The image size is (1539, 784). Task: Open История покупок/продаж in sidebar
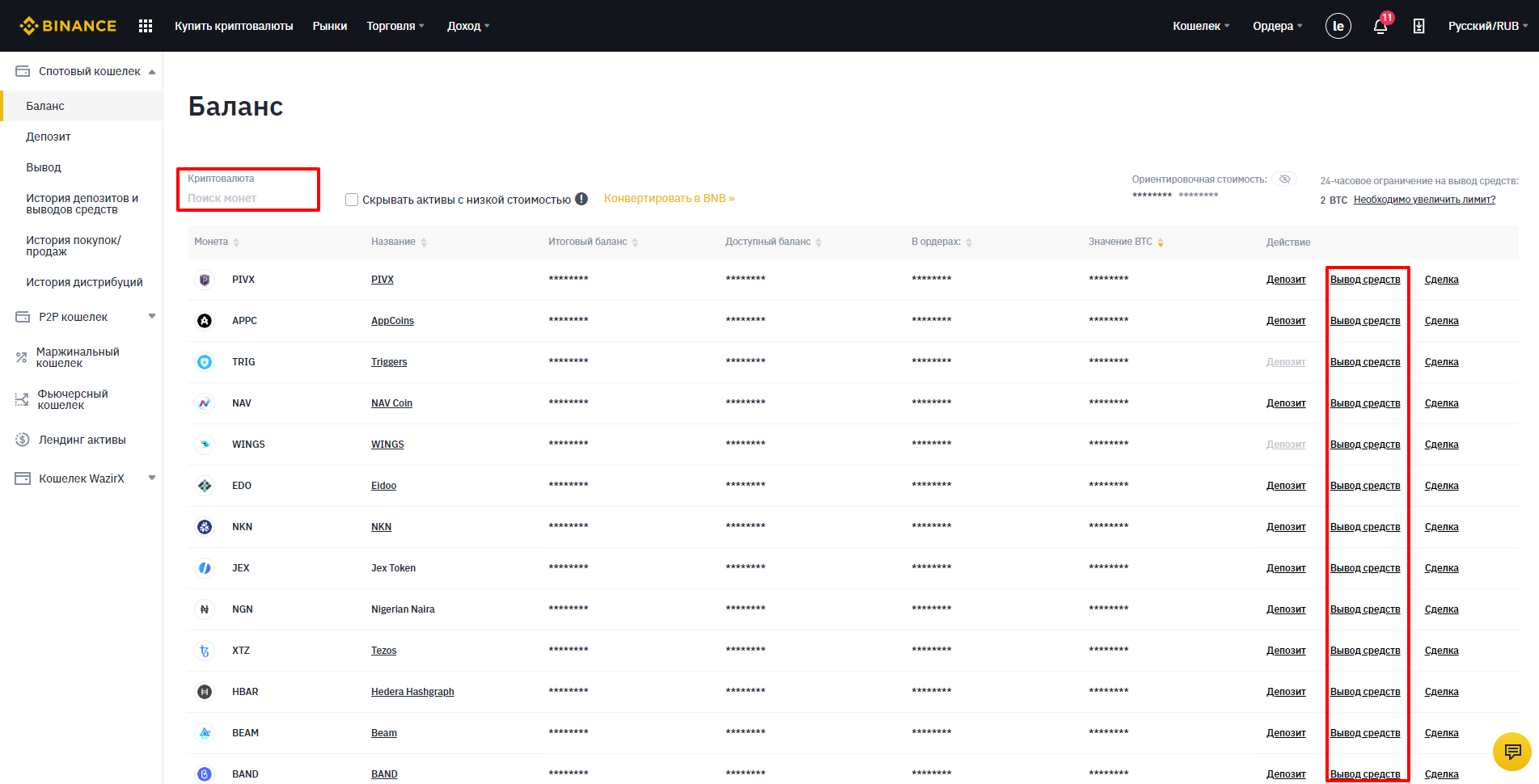pos(74,246)
